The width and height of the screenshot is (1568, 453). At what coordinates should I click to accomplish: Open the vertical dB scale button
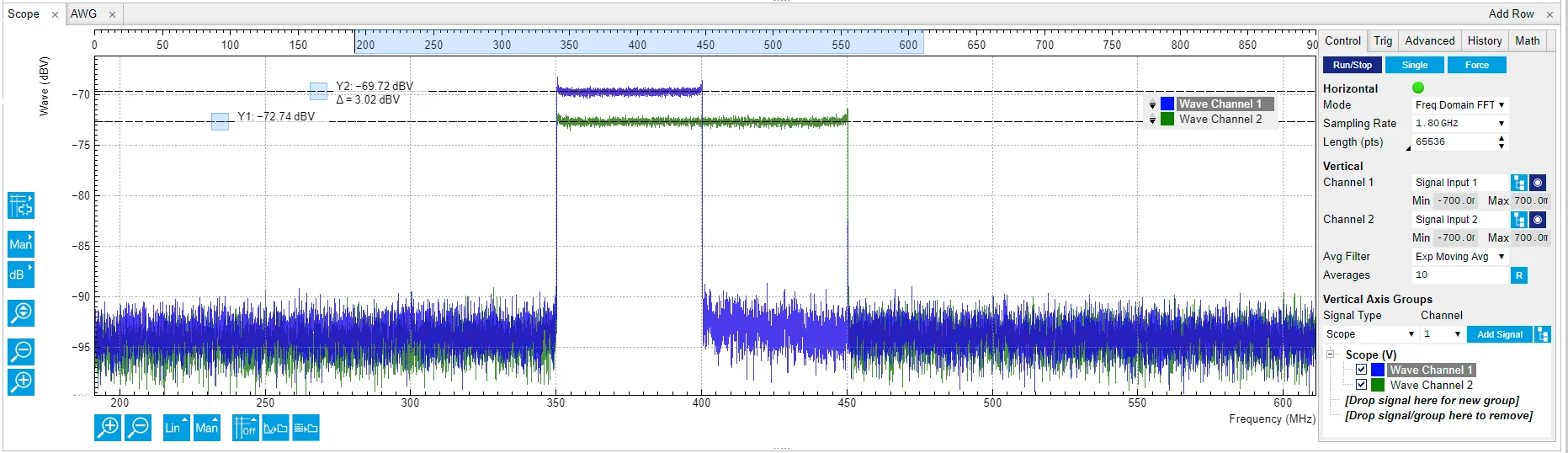pyautogui.click(x=21, y=274)
